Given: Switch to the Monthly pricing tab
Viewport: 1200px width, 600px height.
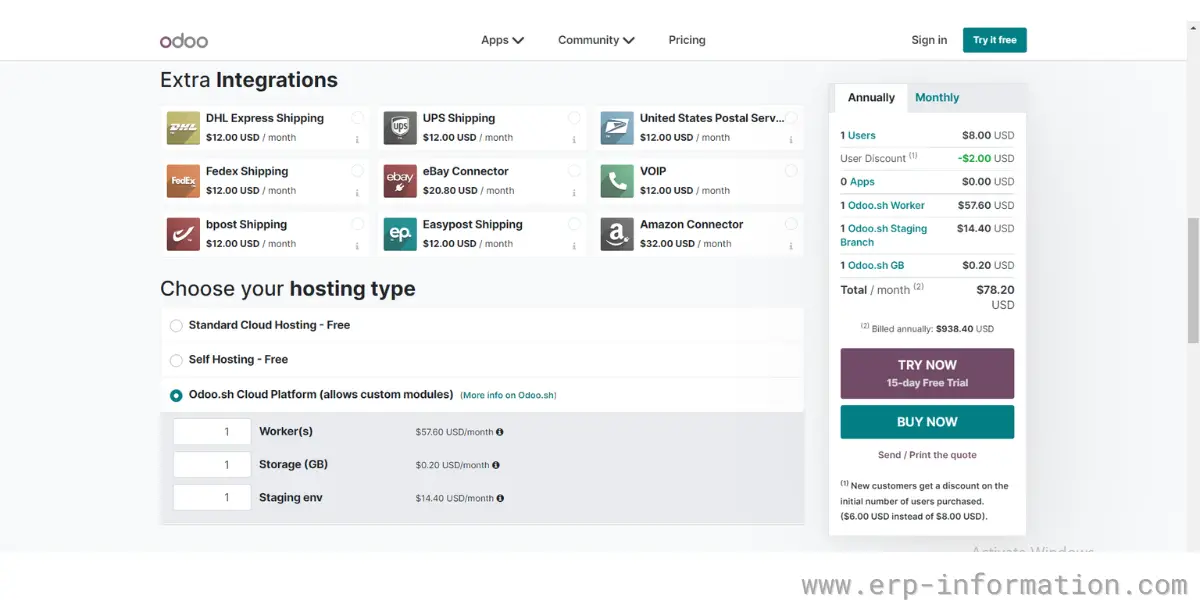Looking at the screenshot, I should (937, 97).
